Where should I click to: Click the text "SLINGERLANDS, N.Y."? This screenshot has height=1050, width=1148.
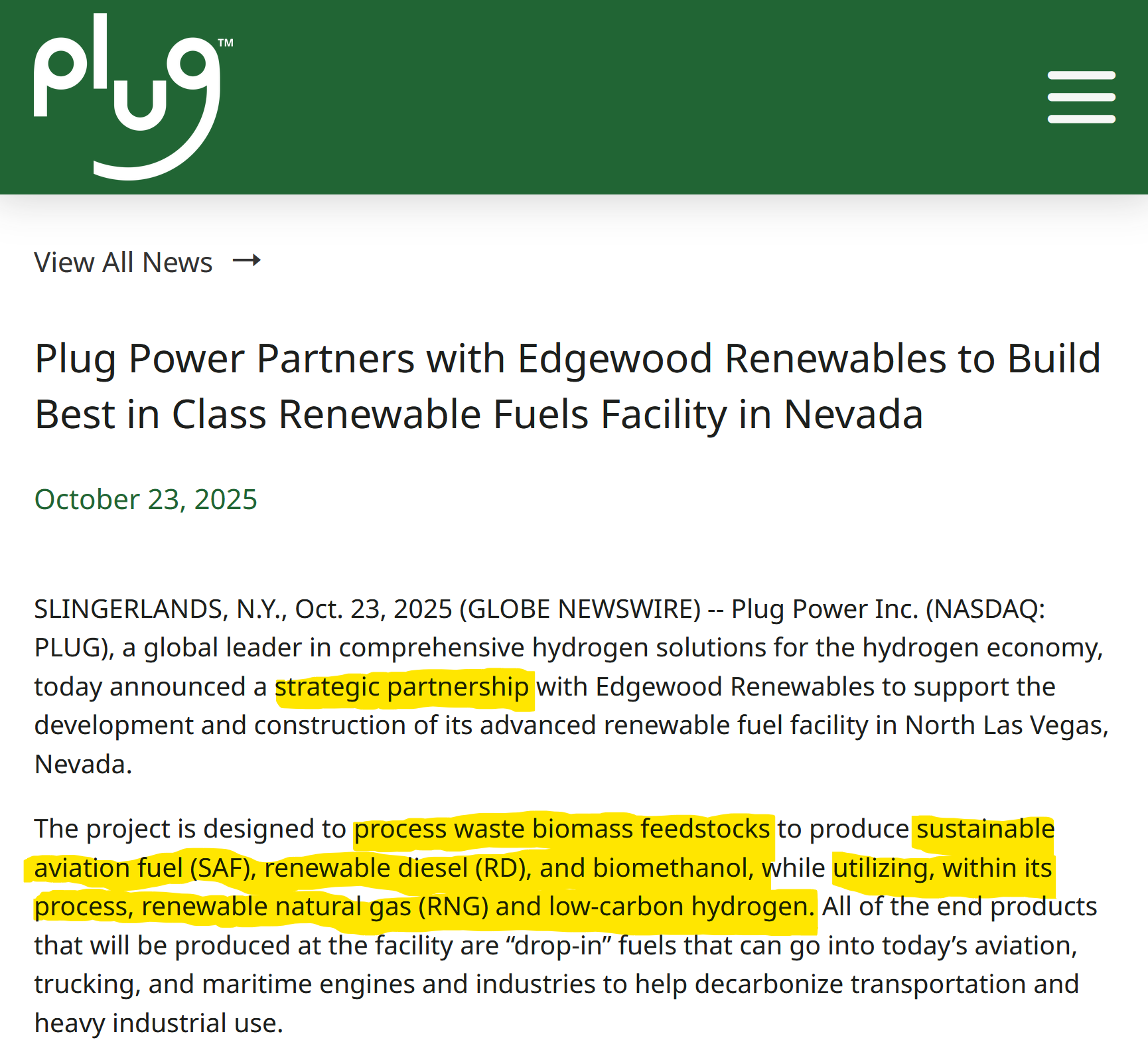tap(159, 609)
